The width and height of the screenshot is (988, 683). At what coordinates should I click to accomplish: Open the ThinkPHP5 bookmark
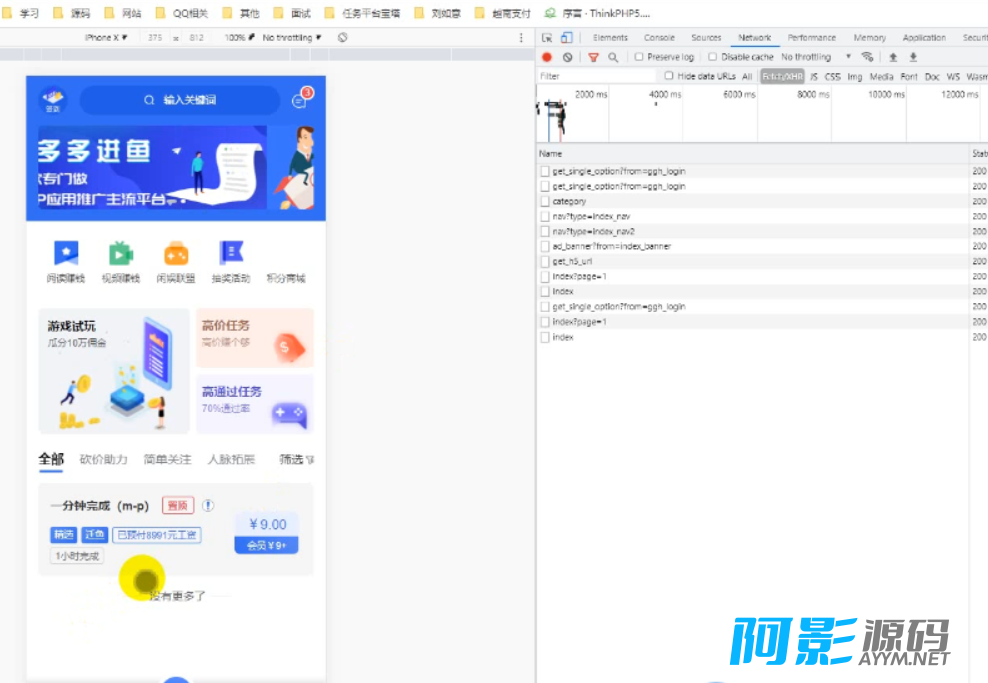tap(597, 13)
